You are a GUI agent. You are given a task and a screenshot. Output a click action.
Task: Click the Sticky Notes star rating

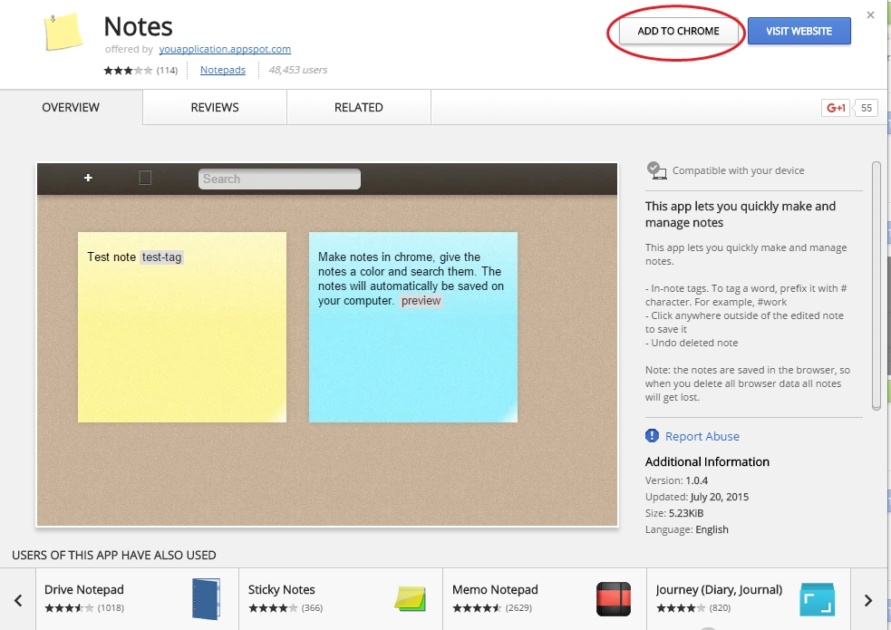tap(273, 608)
